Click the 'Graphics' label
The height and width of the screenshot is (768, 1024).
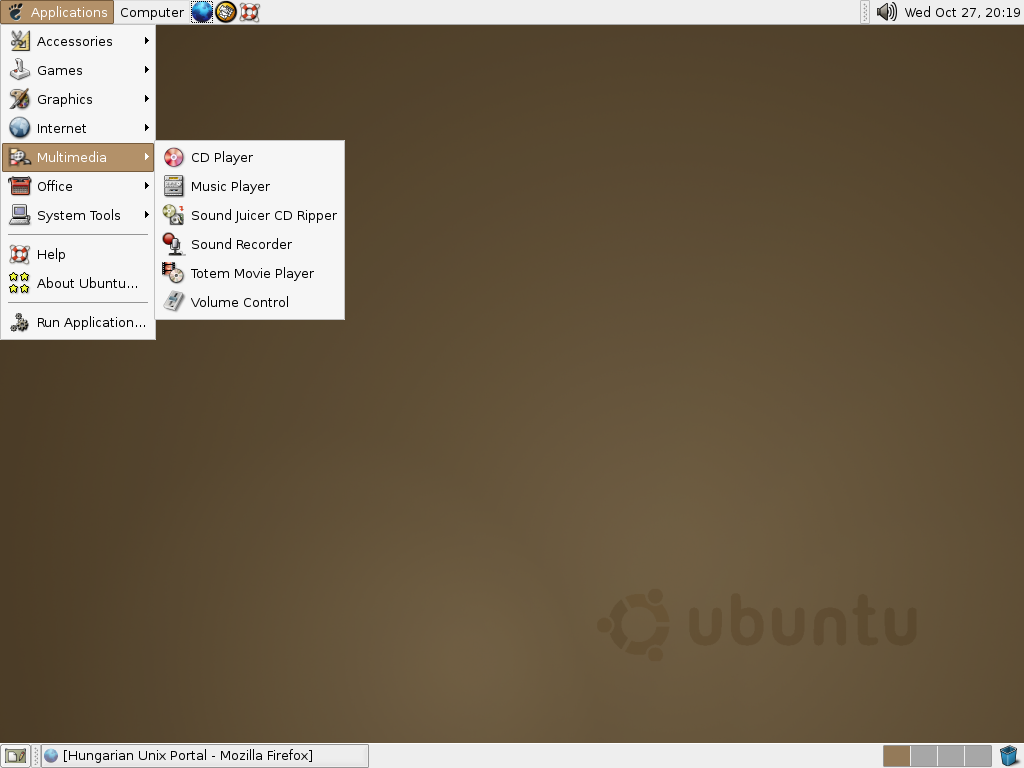(x=65, y=100)
